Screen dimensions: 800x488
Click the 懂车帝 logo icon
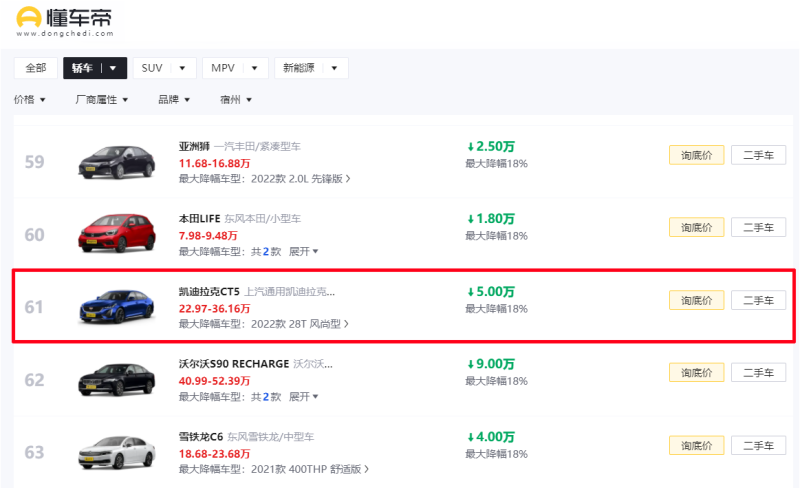tap(30, 18)
